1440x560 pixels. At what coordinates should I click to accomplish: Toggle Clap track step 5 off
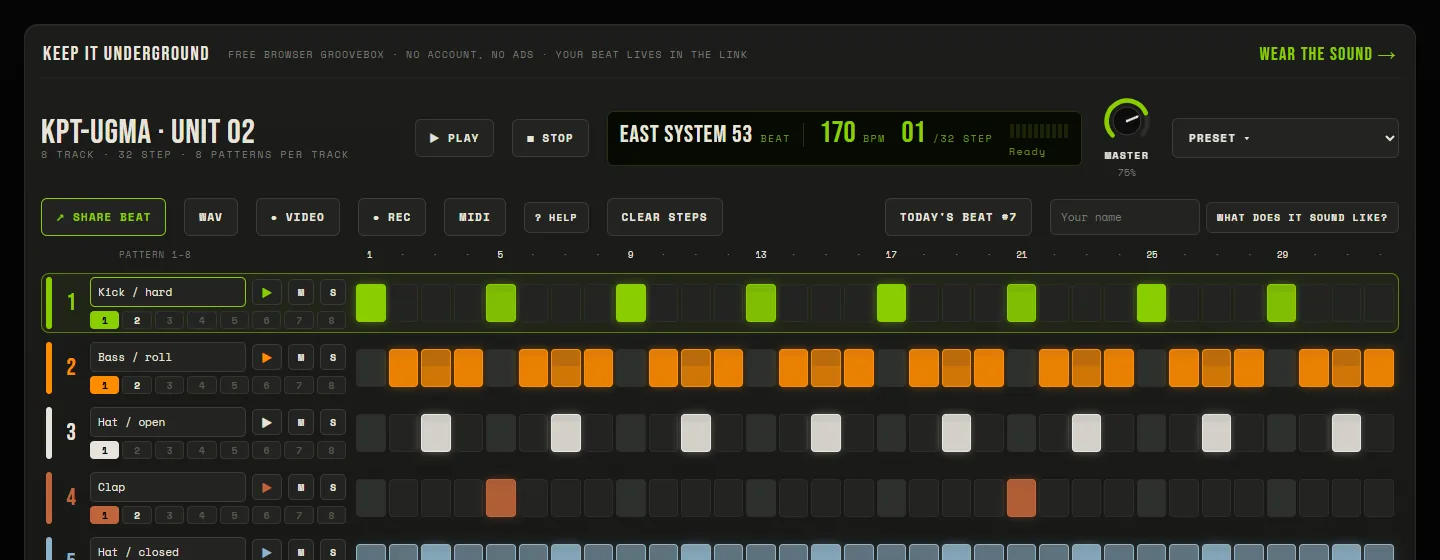(501, 498)
